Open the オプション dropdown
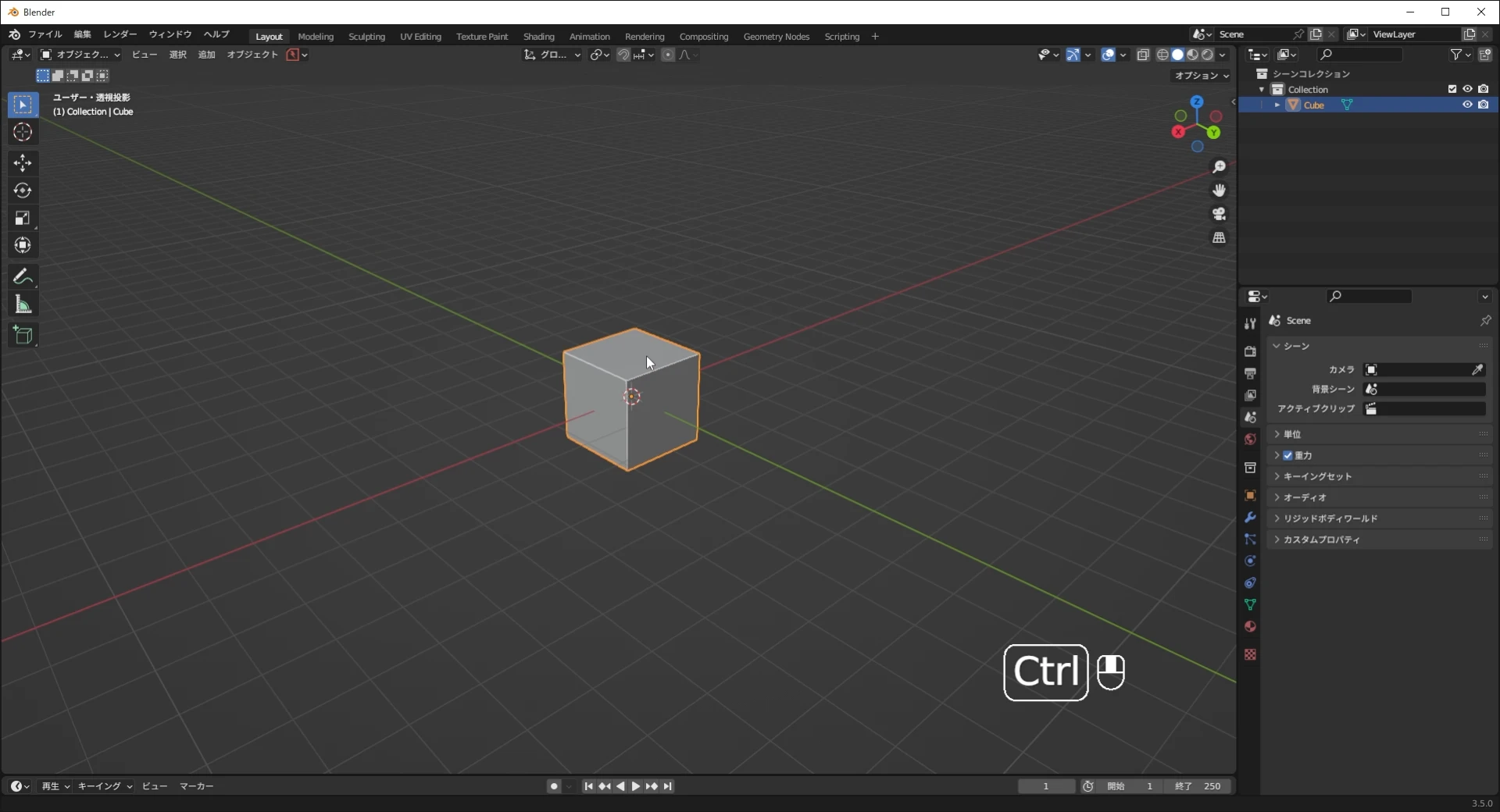1500x812 pixels. (1202, 76)
